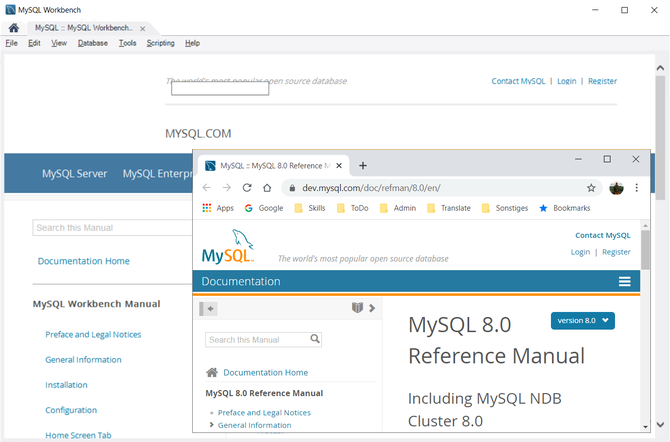Open Documentation Home link in Workbench sidebar

point(84,261)
